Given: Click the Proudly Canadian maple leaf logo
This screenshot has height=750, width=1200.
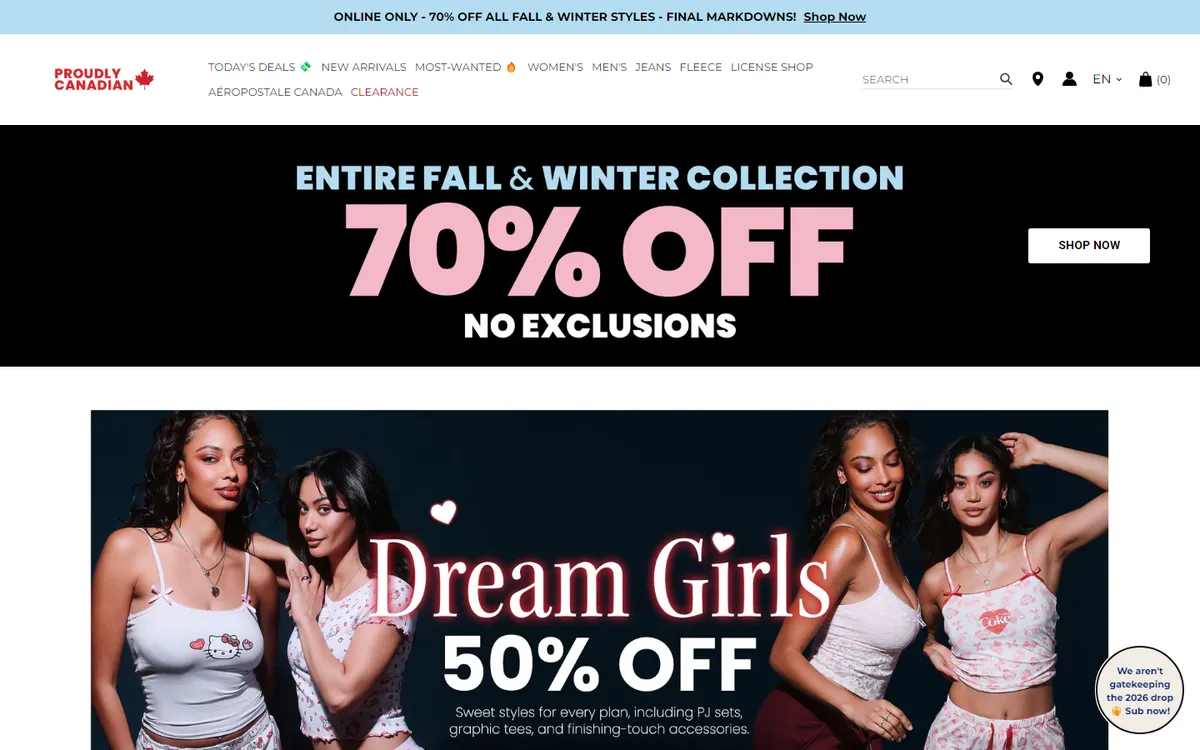Looking at the screenshot, I should 104,79.
